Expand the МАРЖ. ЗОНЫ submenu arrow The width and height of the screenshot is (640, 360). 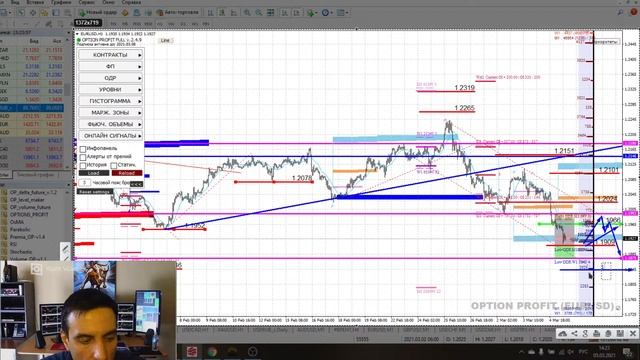pyautogui.click(x=140, y=112)
